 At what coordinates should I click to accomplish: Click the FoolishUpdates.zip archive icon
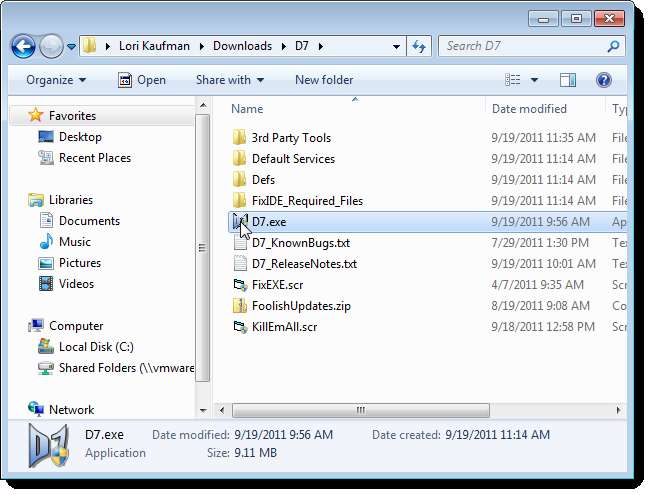tap(240, 306)
